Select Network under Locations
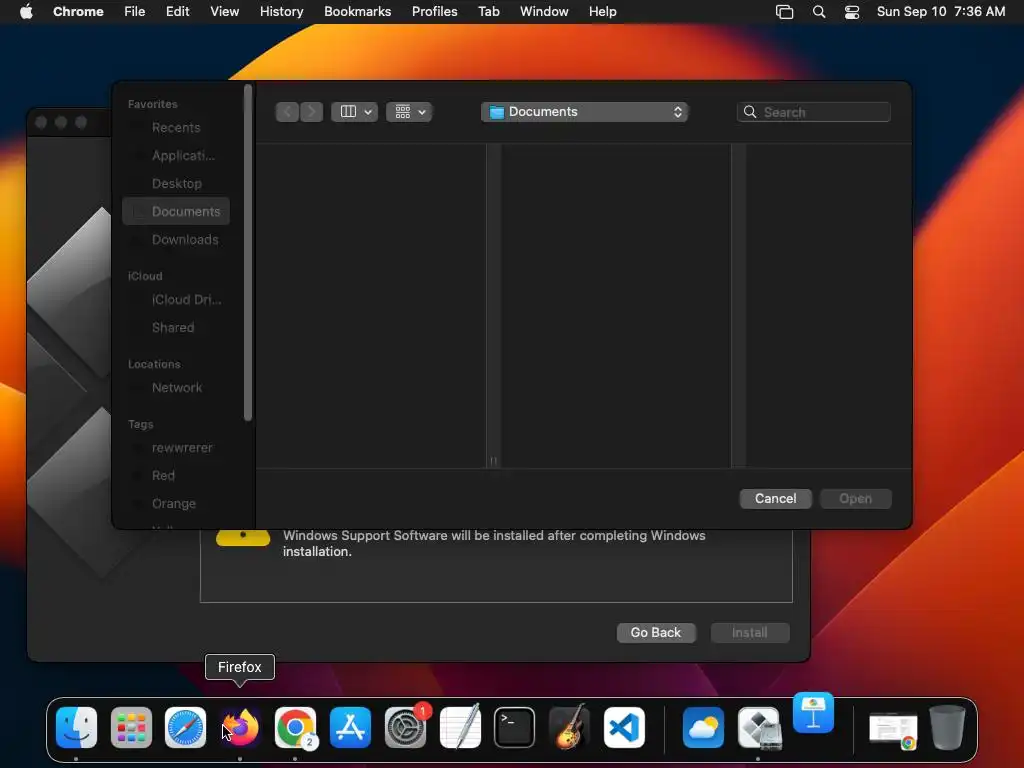The height and width of the screenshot is (768, 1024). (176, 388)
